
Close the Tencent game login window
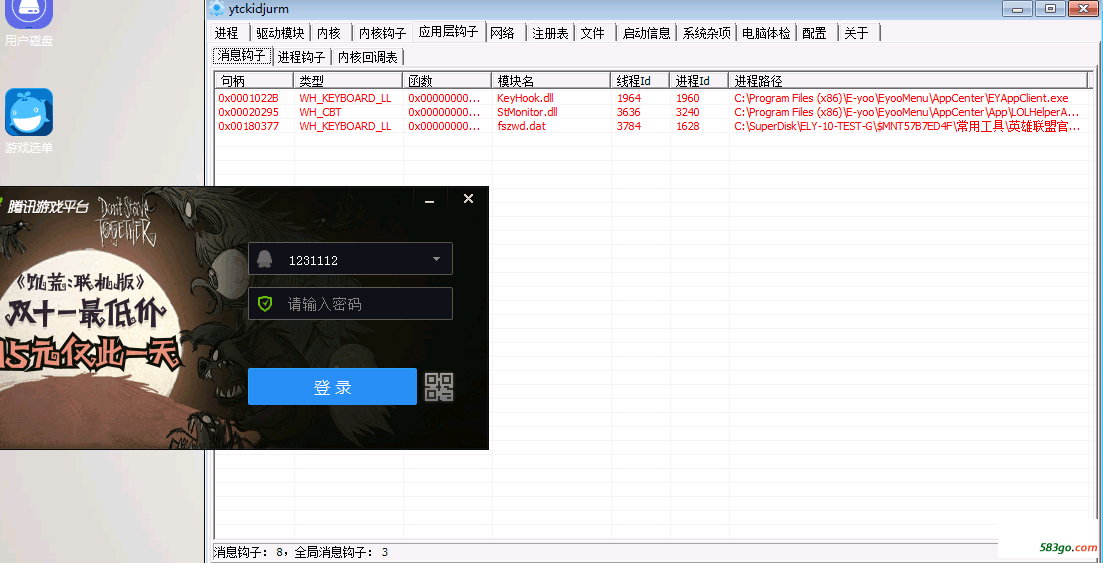pyautogui.click(x=468, y=199)
